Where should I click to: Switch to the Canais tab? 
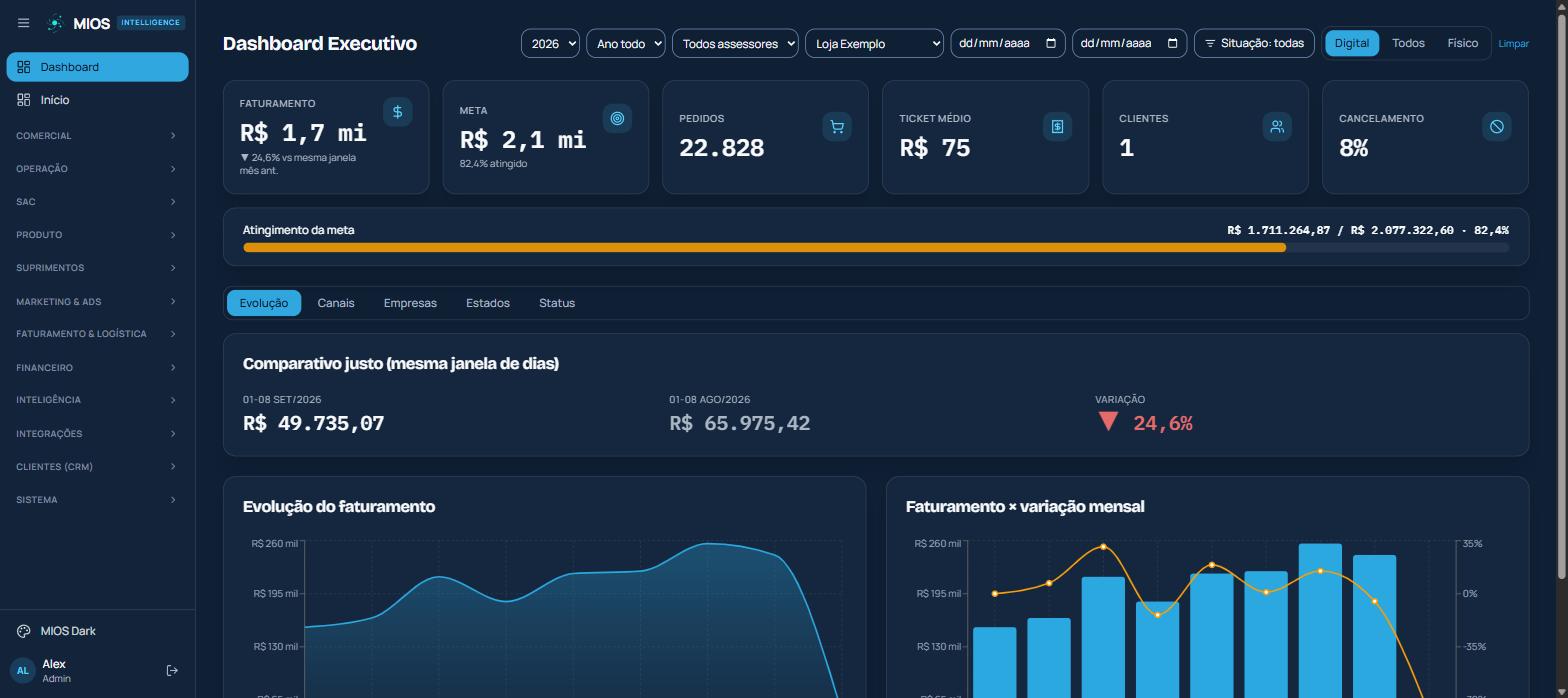point(336,303)
